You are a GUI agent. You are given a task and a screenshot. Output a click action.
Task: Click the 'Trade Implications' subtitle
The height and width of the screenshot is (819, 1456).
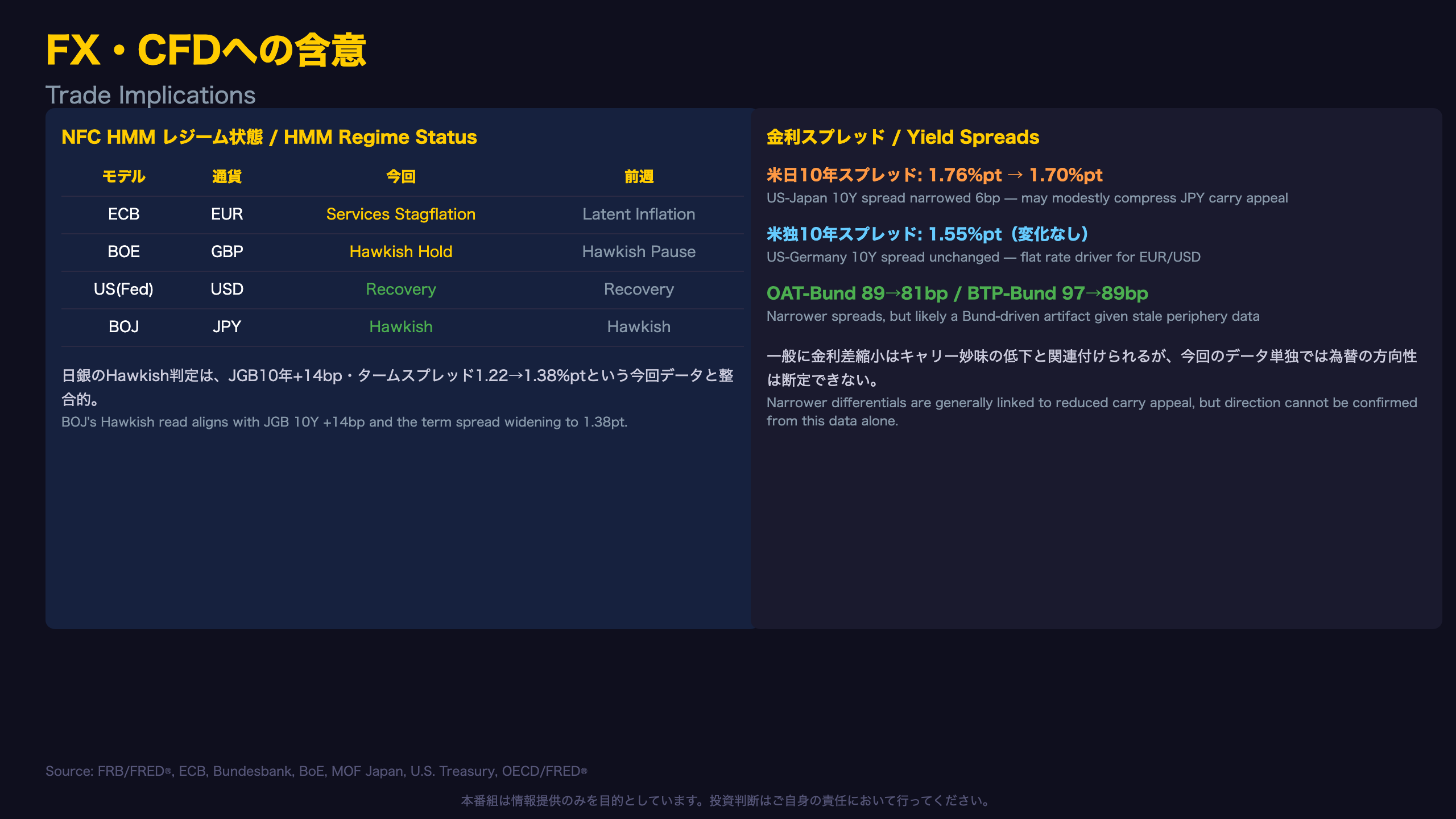[150, 95]
